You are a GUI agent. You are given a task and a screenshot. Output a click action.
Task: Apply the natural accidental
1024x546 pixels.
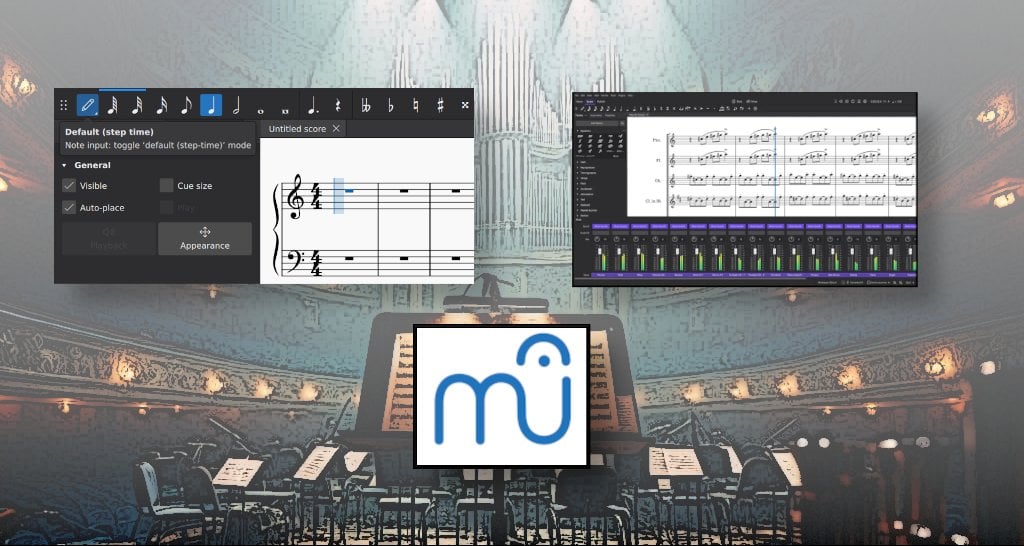coord(415,105)
